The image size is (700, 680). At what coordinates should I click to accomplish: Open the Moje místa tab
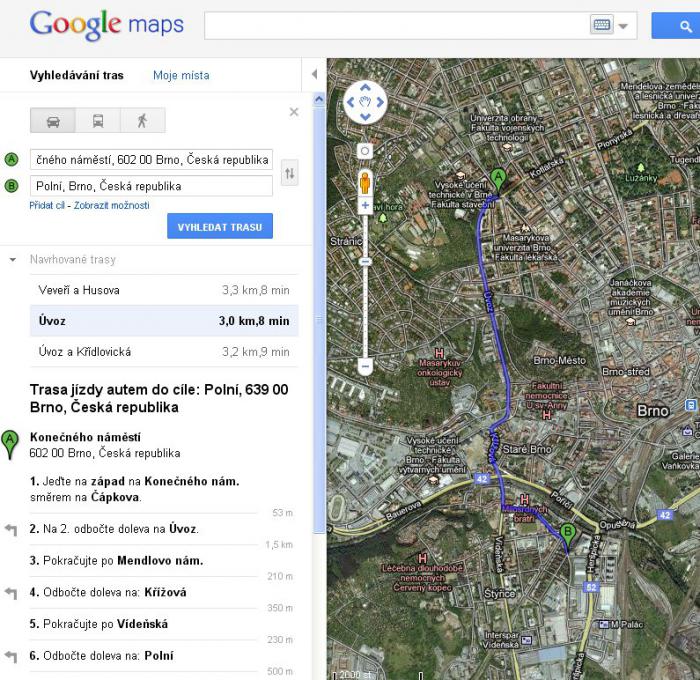(x=181, y=75)
